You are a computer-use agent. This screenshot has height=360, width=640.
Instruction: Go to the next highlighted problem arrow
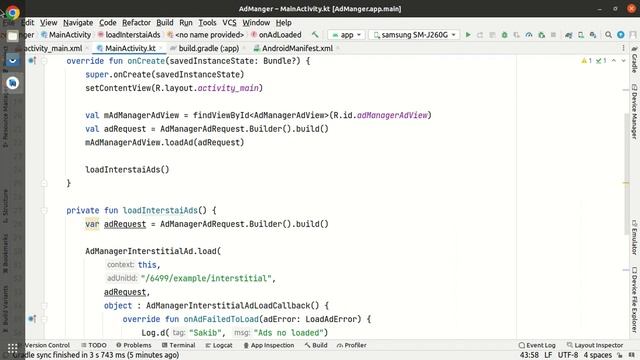tap(623, 60)
